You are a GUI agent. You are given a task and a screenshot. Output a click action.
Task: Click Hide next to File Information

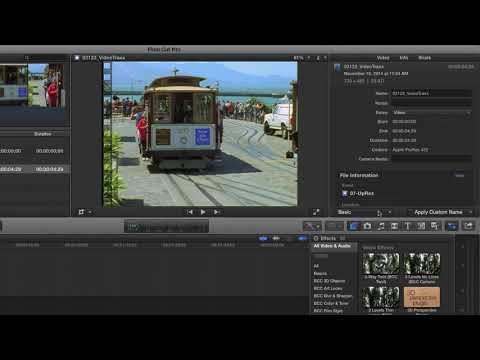[460, 175]
